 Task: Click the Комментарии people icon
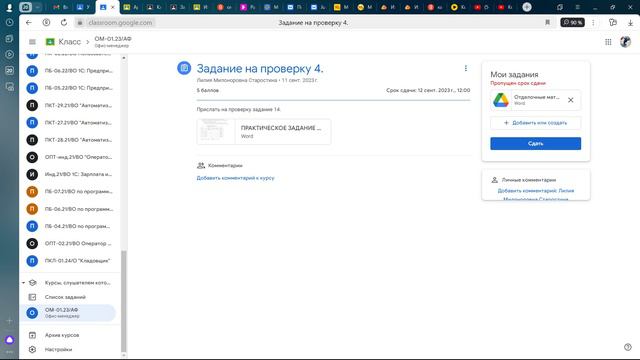coord(200,165)
